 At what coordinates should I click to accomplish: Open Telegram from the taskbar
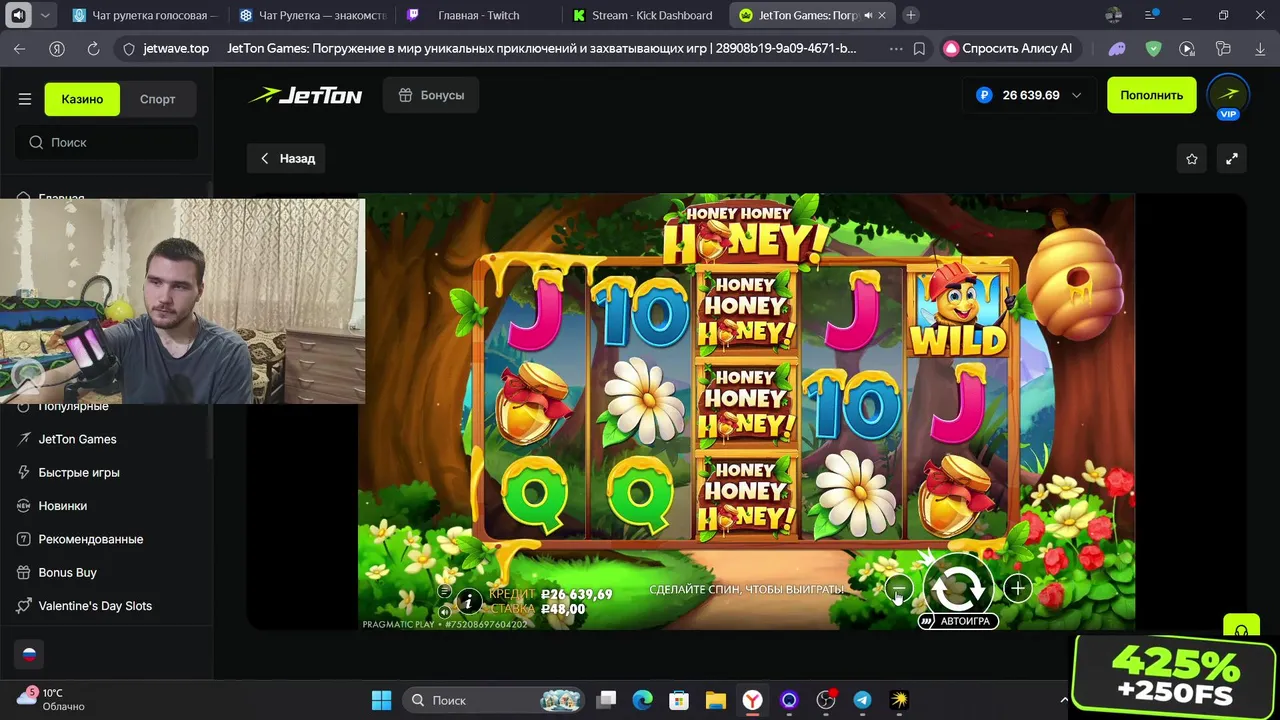coord(862,700)
